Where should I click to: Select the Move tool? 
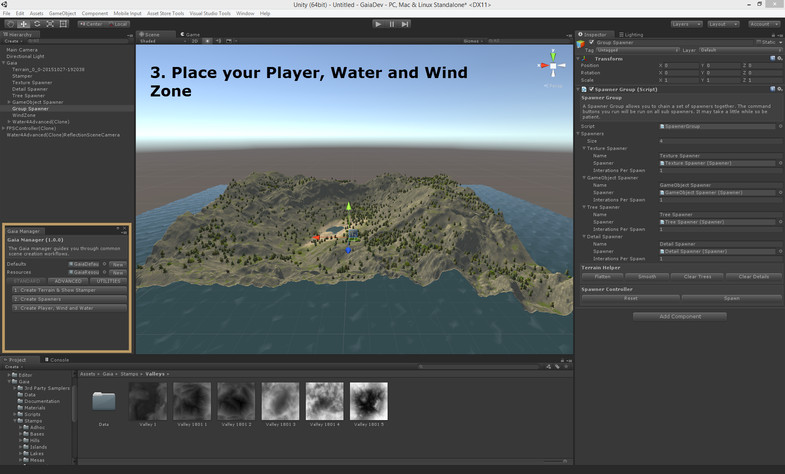click(24, 24)
